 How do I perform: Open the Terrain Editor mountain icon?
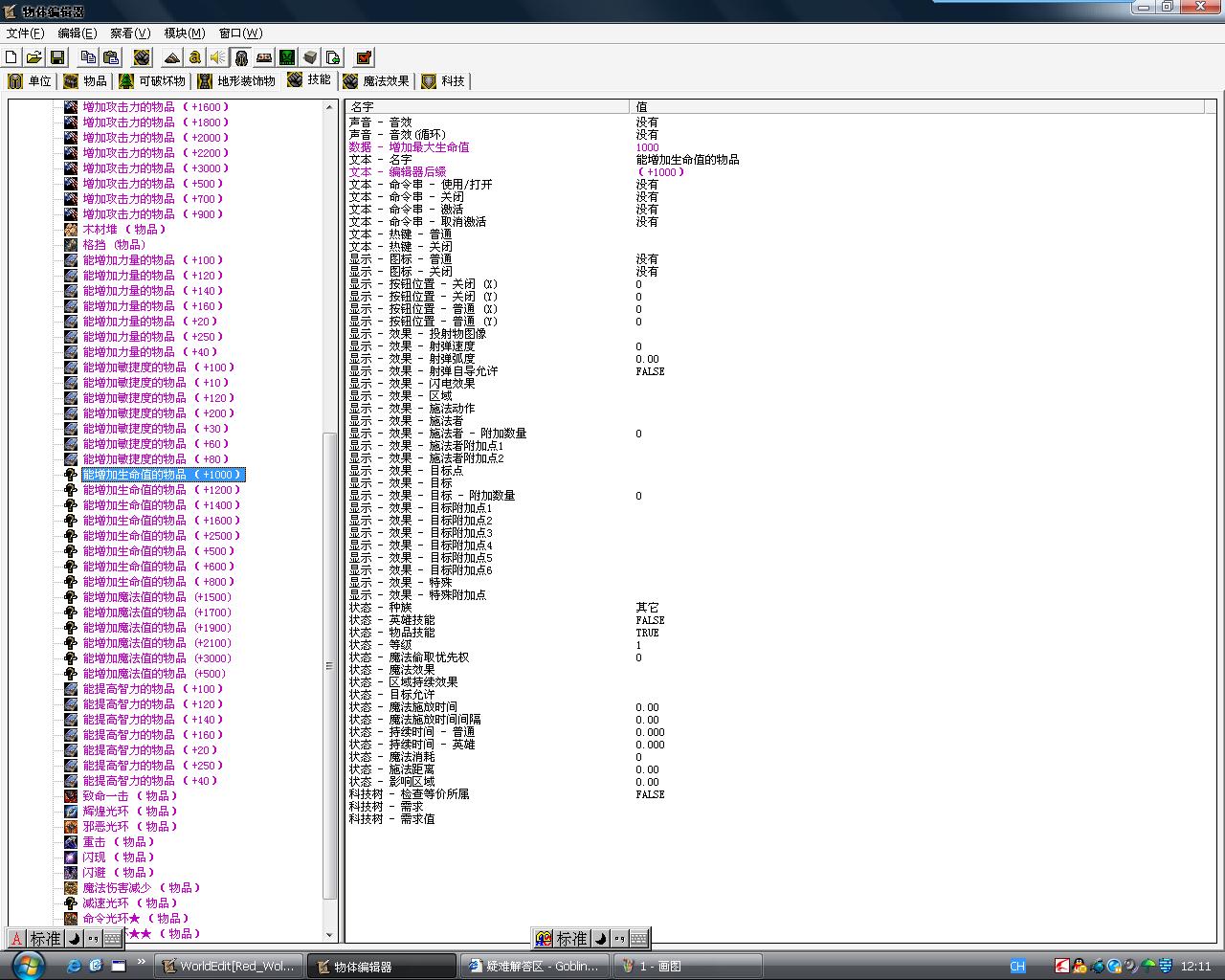coord(171,57)
